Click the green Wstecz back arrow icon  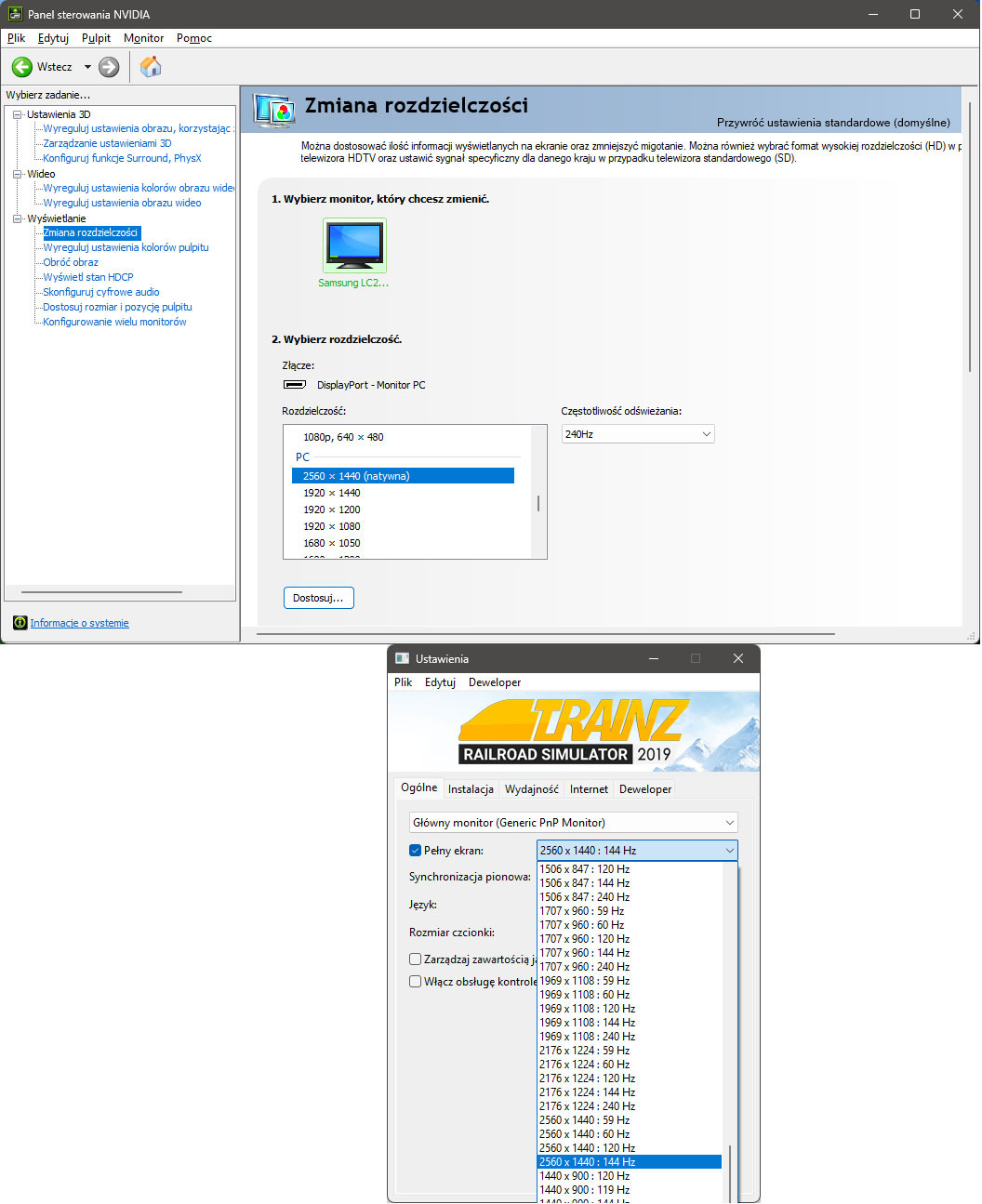click(22, 67)
